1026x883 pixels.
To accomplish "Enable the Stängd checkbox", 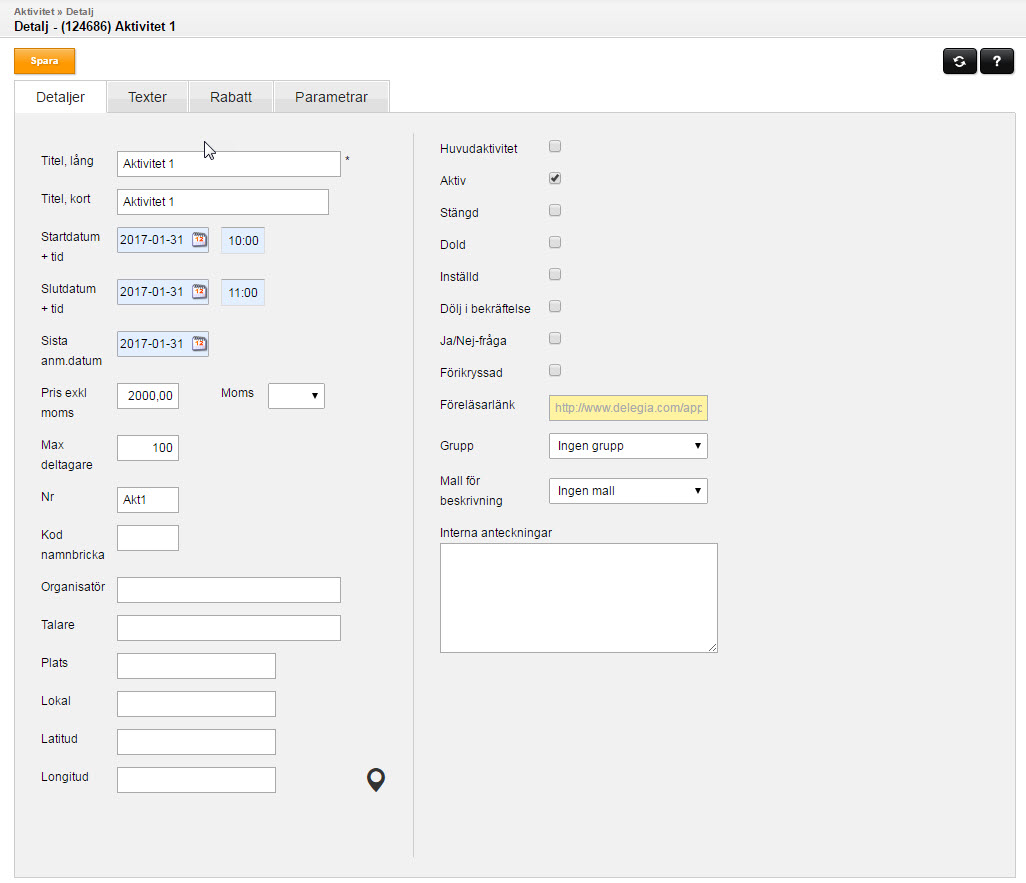I will pyautogui.click(x=555, y=210).
